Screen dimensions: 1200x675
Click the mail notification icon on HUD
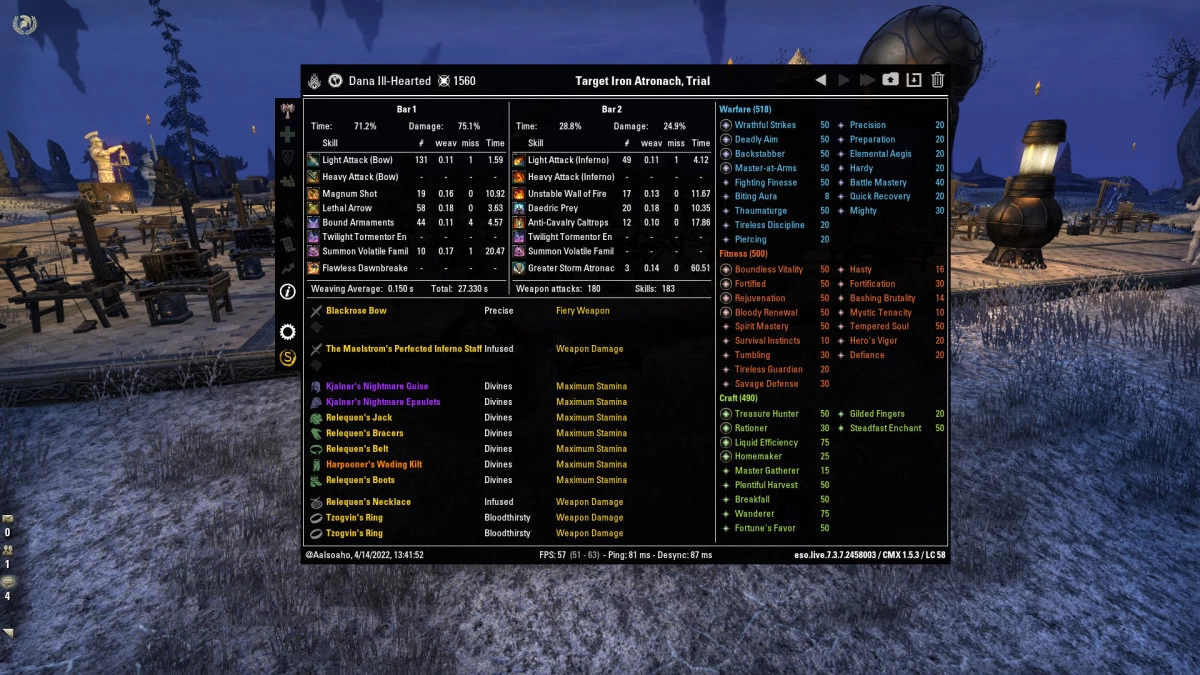click(x=8, y=519)
